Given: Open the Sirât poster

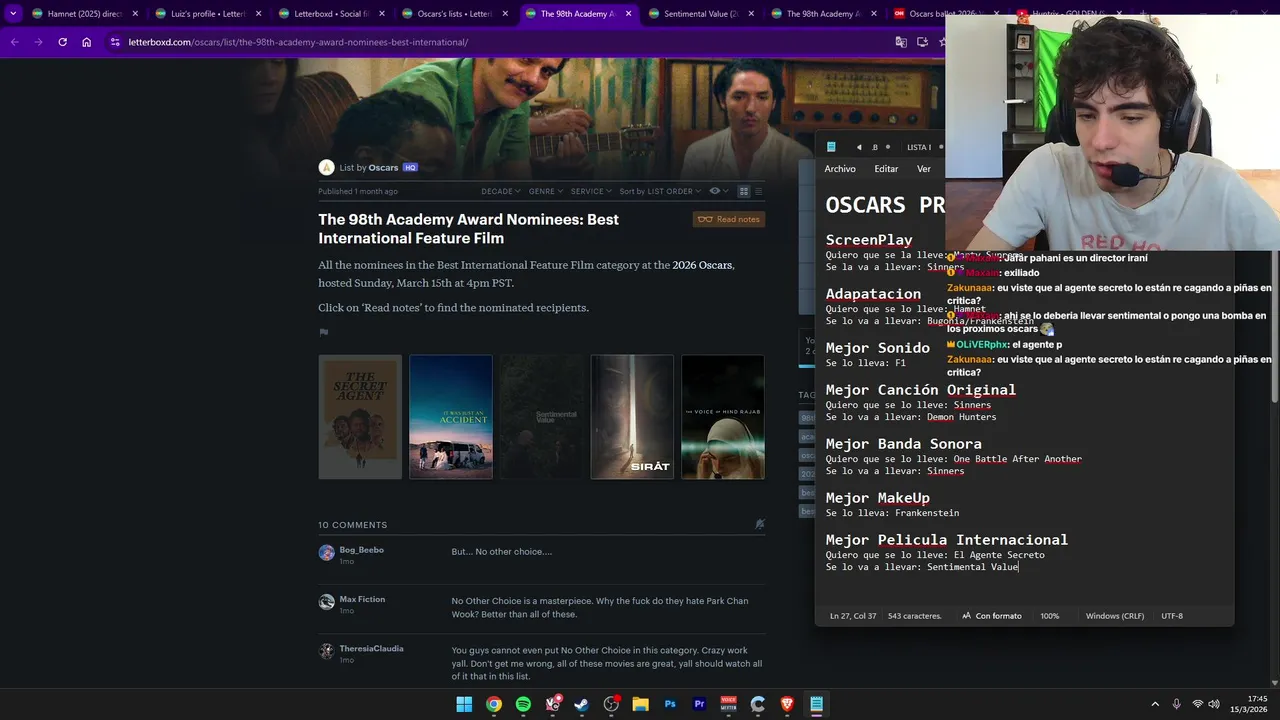Looking at the screenshot, I should click(632, 417).
